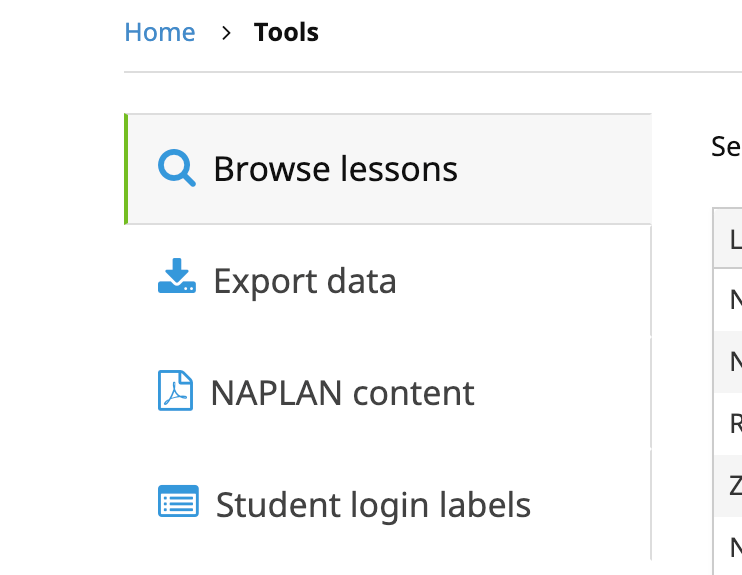This screenshot has width=742, height=575.
Task: Click the green active bar on Browse lessons
Action: 126,169
